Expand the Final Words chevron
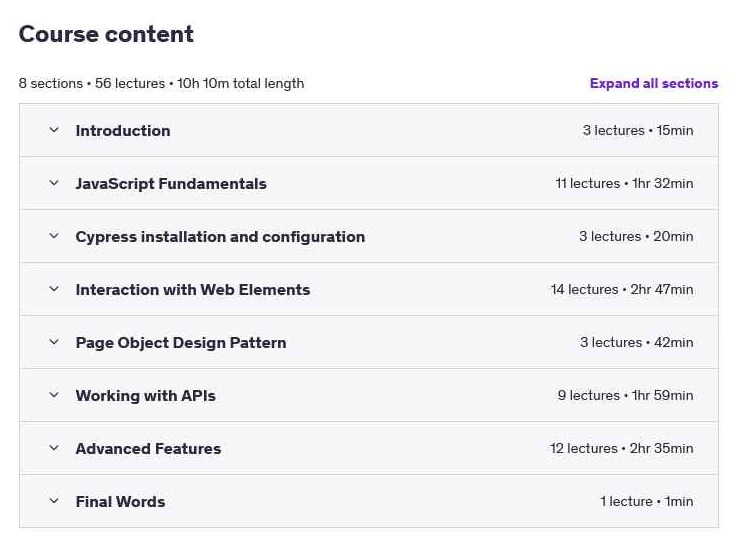The height and width of the screenshot is (545, 736). click(x=54, y=501)
